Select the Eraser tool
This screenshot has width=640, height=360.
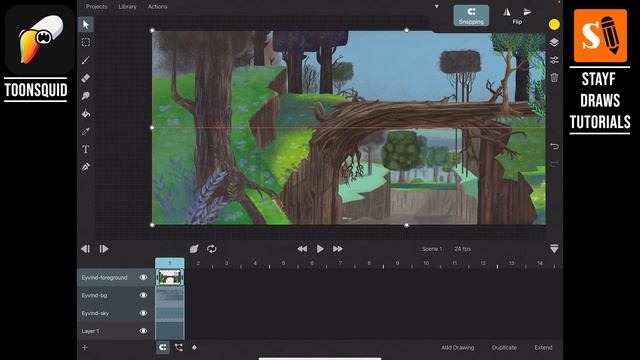(86, 78)
